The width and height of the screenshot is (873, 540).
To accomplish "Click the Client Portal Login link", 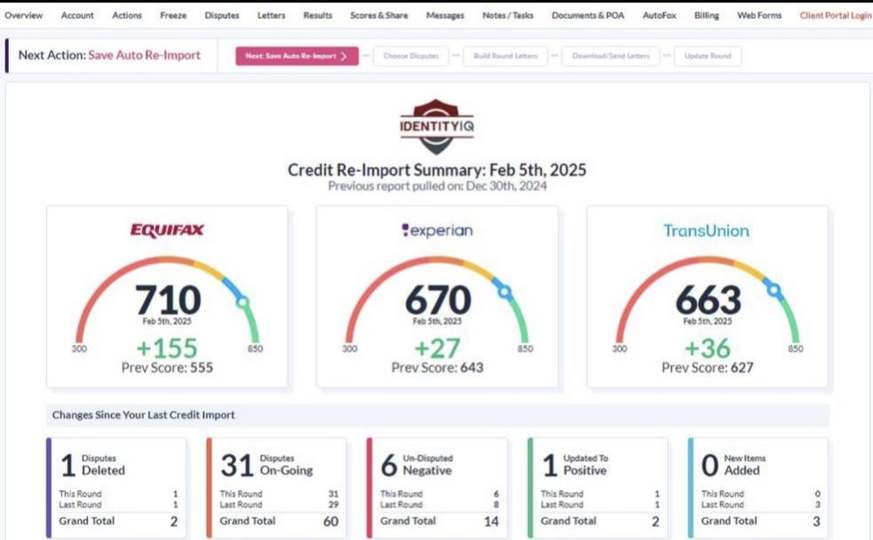I will (836, 16).
